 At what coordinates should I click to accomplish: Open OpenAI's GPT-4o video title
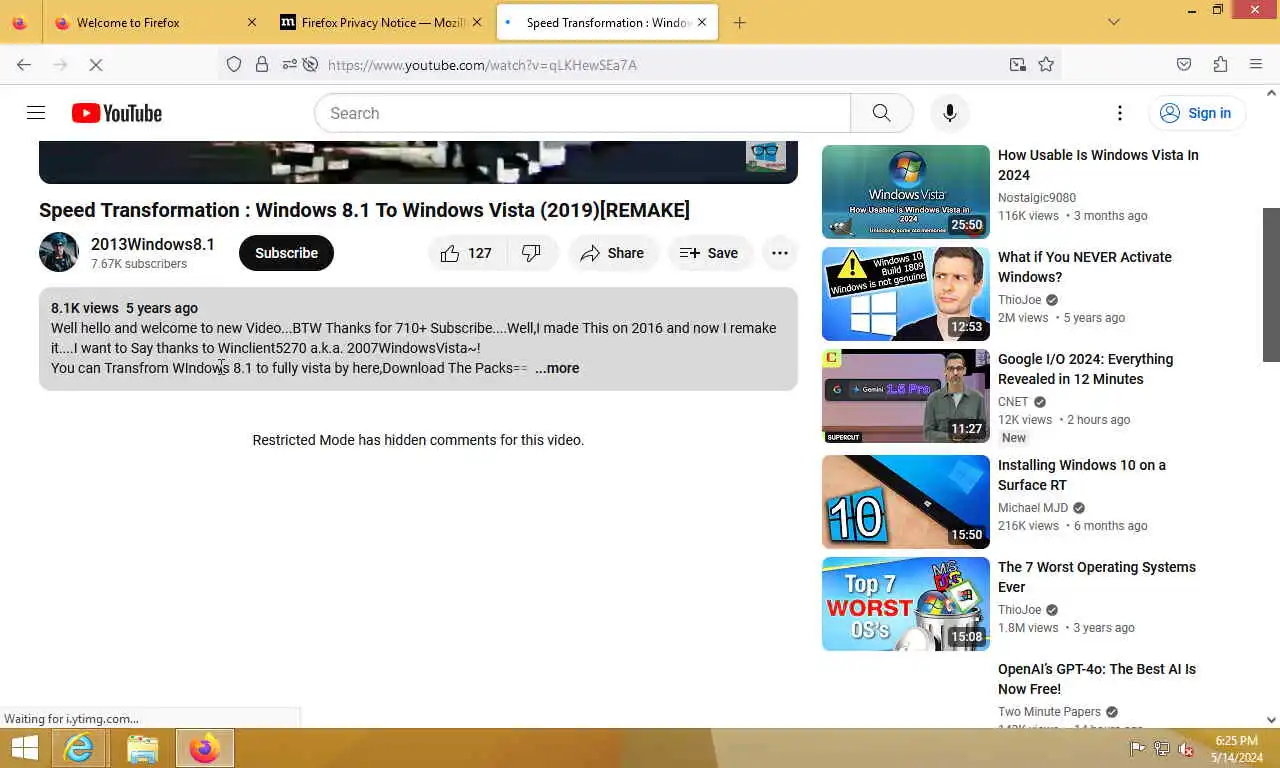[x=1097, y=679]
